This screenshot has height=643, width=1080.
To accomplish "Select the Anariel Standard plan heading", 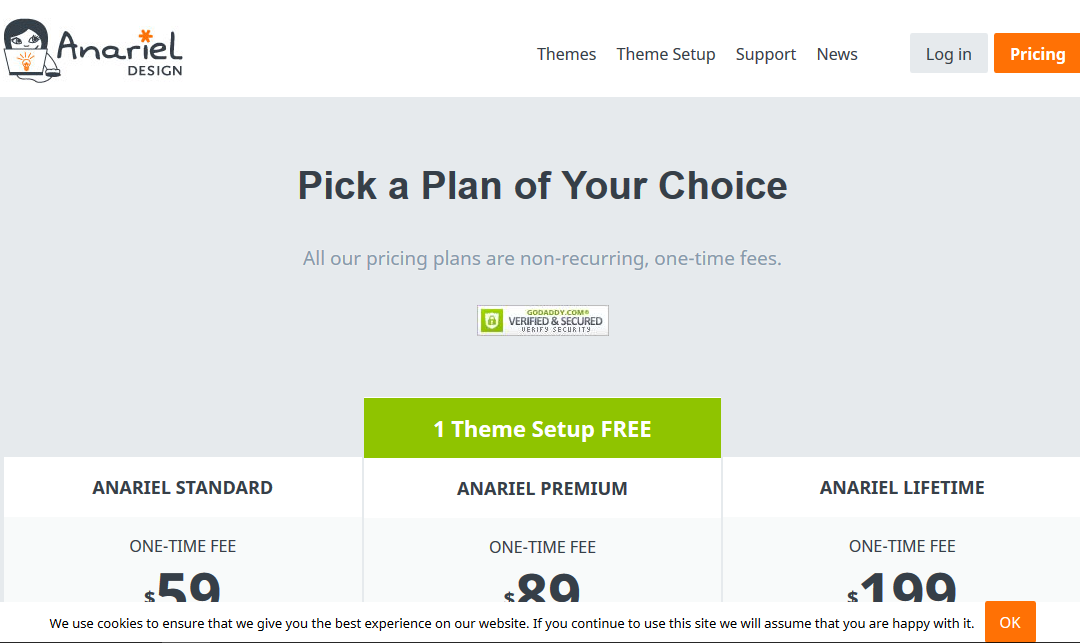I will (183, 487).
